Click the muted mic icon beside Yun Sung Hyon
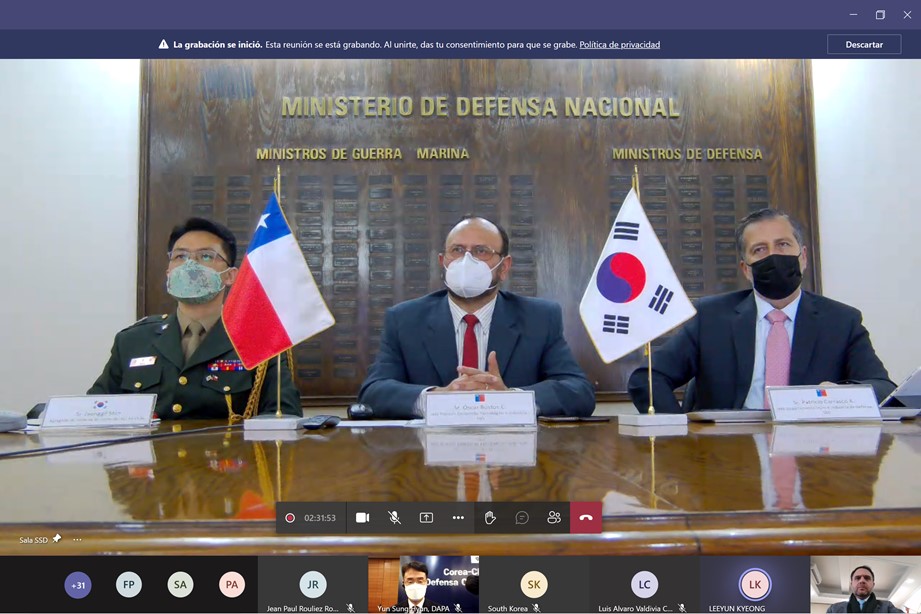921x614 pixels. pos(458,608)
